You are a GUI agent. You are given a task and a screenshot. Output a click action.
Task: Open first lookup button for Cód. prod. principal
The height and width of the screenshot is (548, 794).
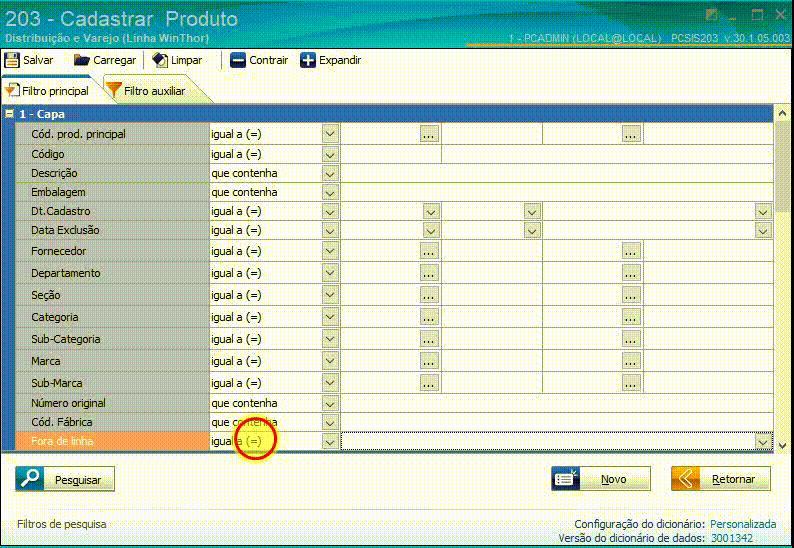point(429,134)
